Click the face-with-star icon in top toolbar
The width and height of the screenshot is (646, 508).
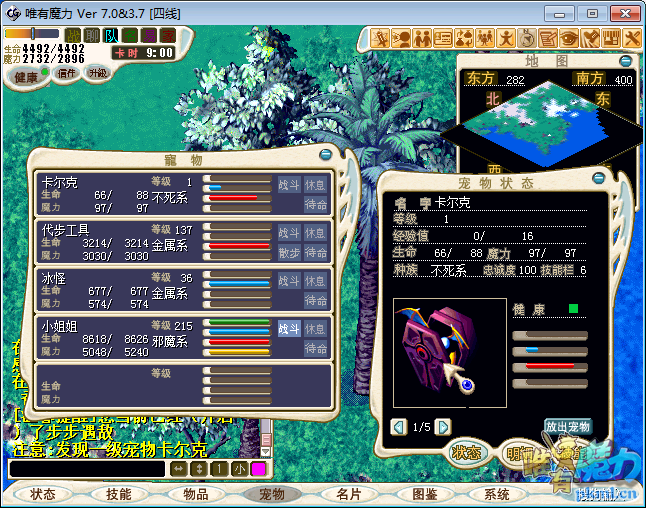(x=401, y=39)
